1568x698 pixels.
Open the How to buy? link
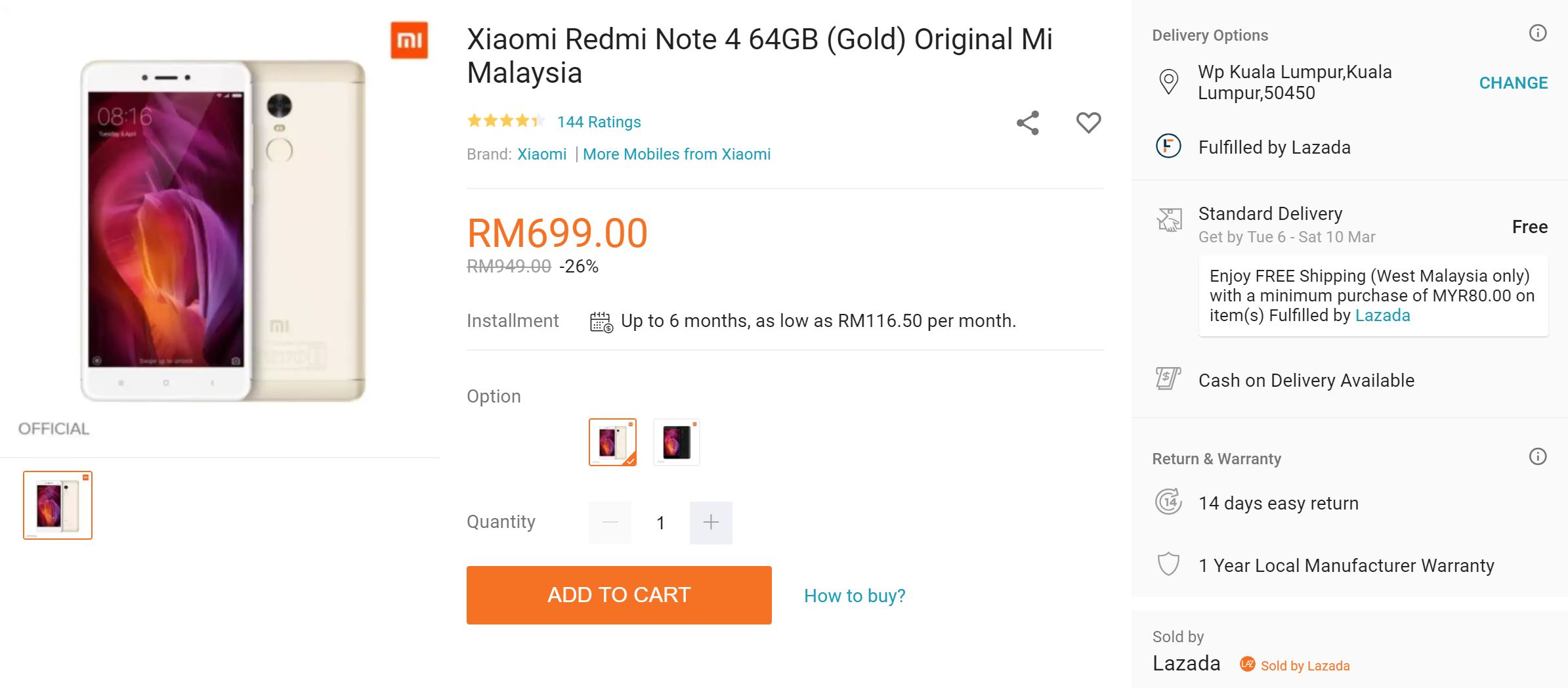tap(855, 596)
